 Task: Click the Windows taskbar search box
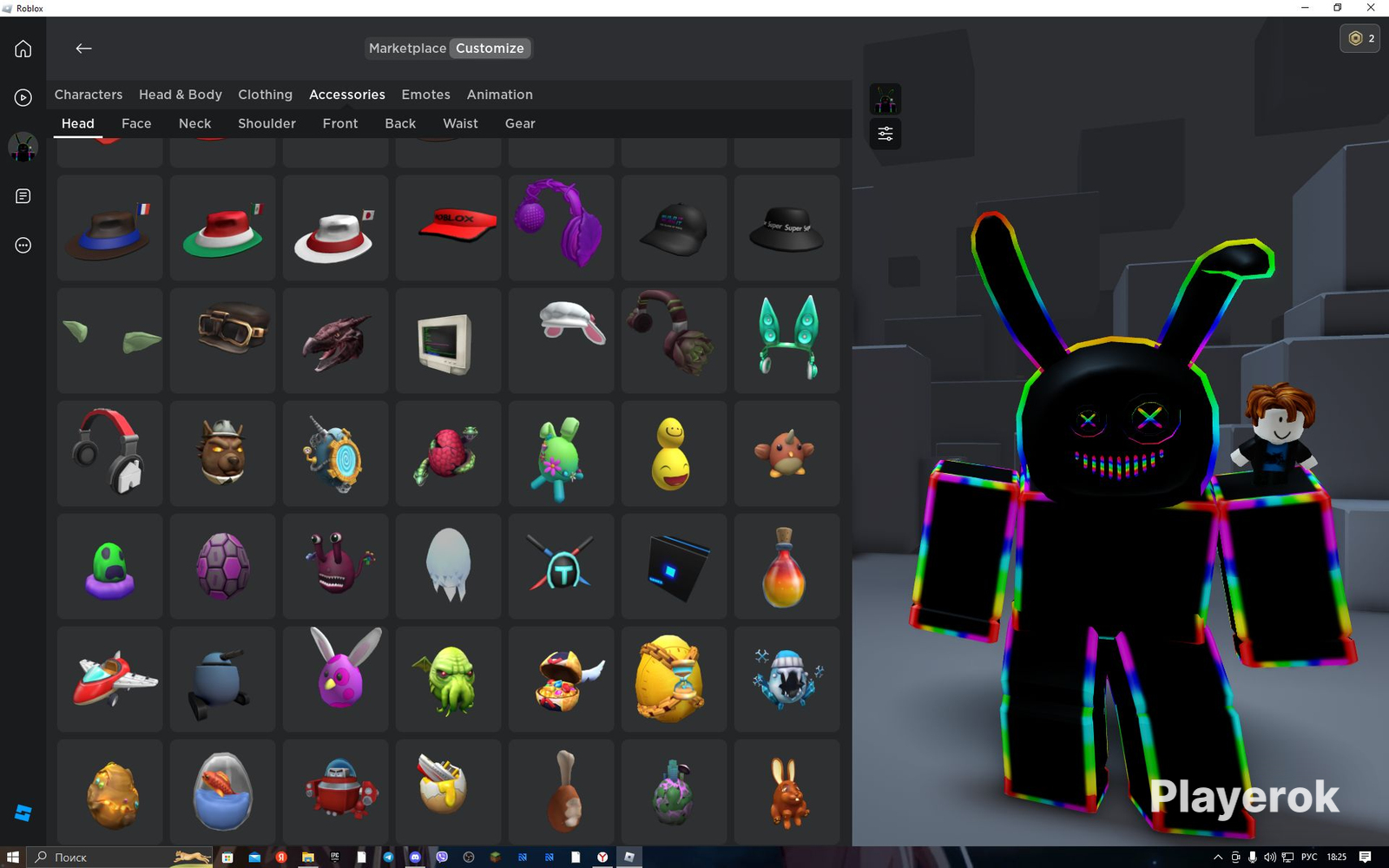coord(120,857)
